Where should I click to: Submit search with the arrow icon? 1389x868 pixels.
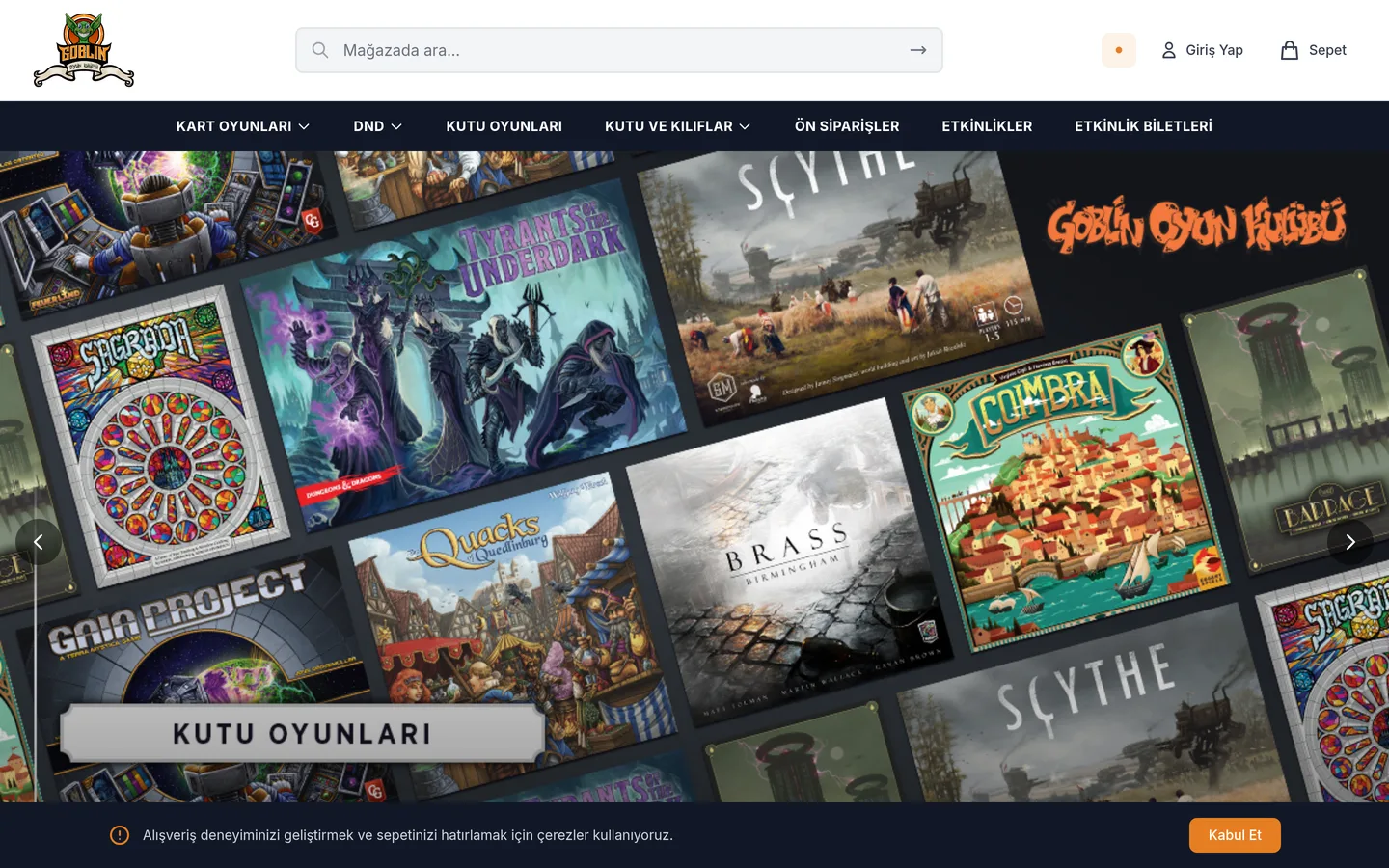point(918,50)
